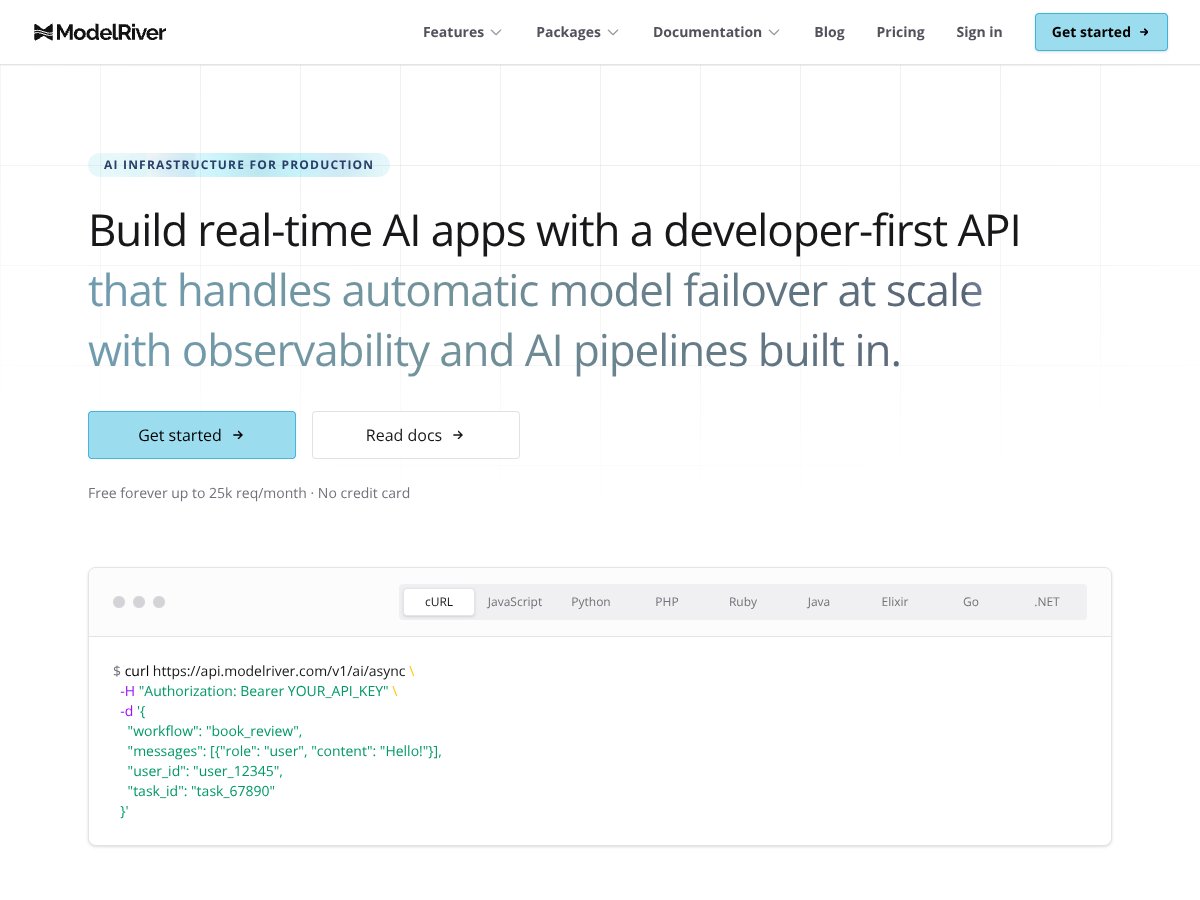Click the Read docs button
Viewport: 1200px width, 900px height.
pyautogui.click(x=415, y=435)
